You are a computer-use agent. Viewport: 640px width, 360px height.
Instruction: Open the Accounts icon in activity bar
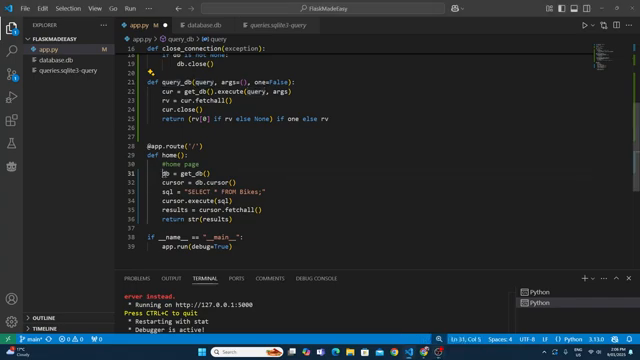11,299
